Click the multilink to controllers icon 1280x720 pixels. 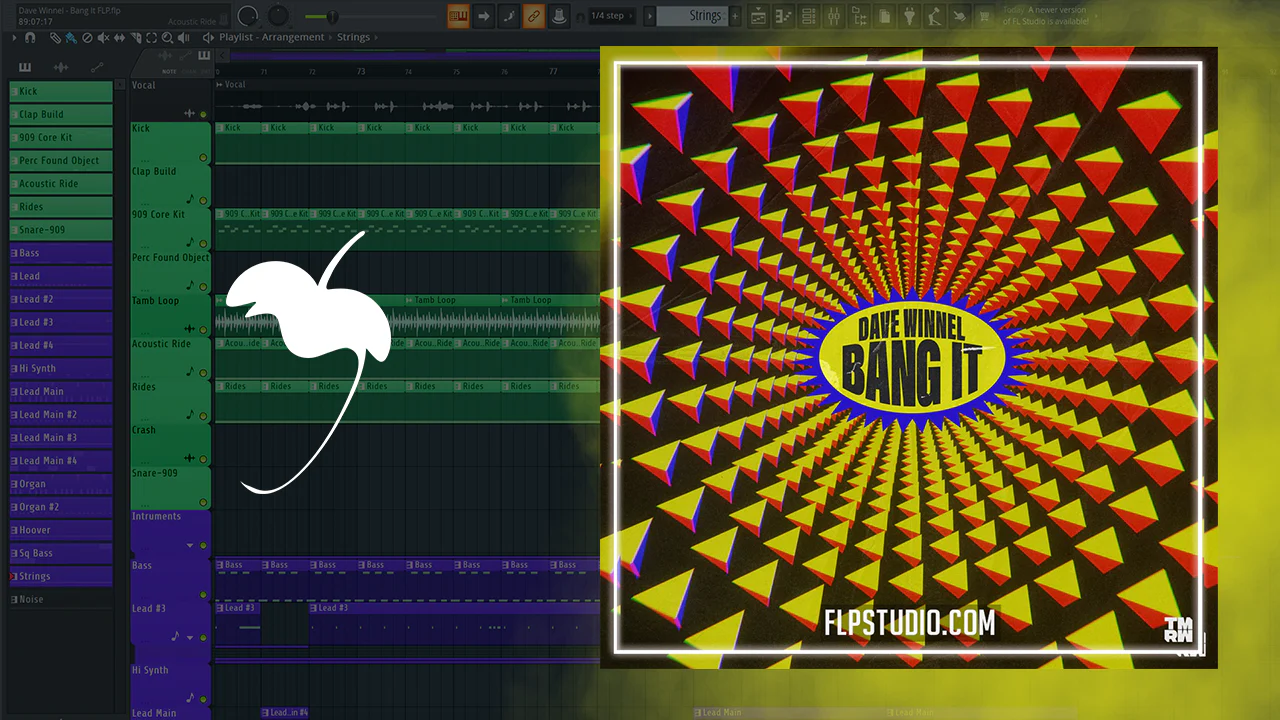[x=559, y=16]
